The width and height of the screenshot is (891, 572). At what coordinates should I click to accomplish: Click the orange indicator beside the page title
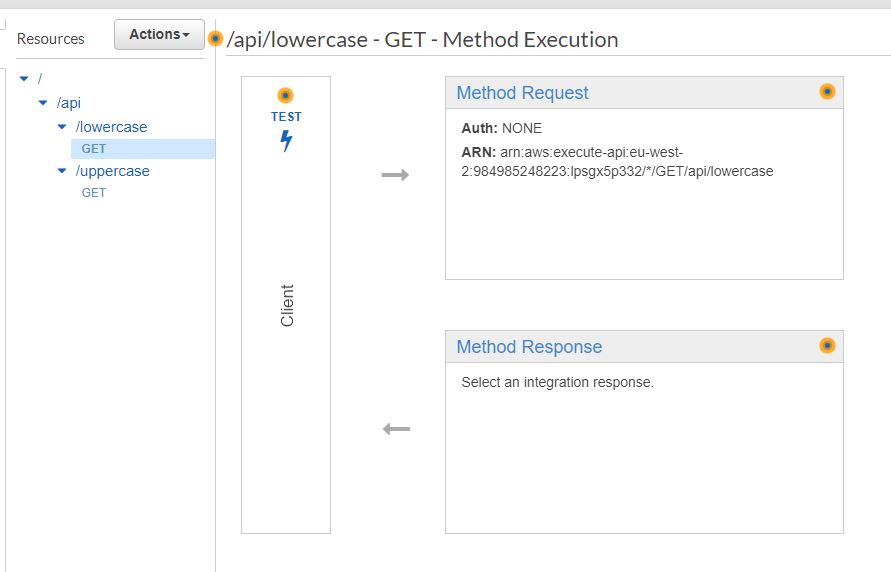click(x=215, y=39)
